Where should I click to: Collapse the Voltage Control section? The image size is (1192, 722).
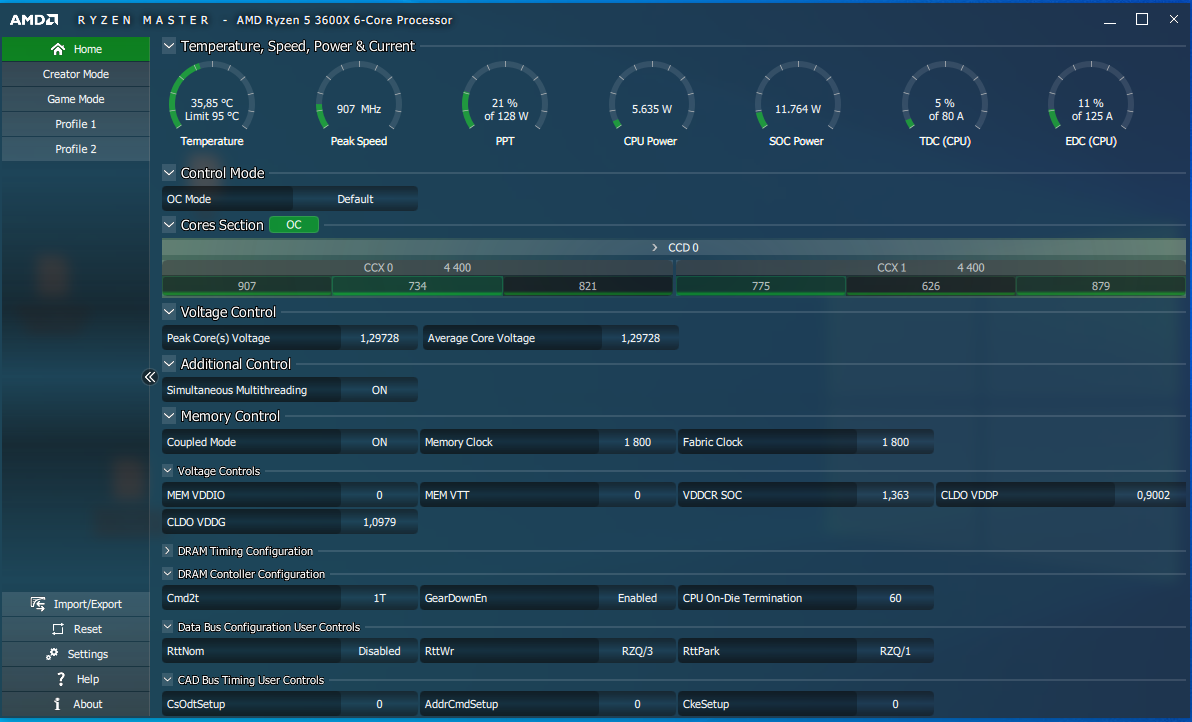pyautogui.click(x=169, y=312)
